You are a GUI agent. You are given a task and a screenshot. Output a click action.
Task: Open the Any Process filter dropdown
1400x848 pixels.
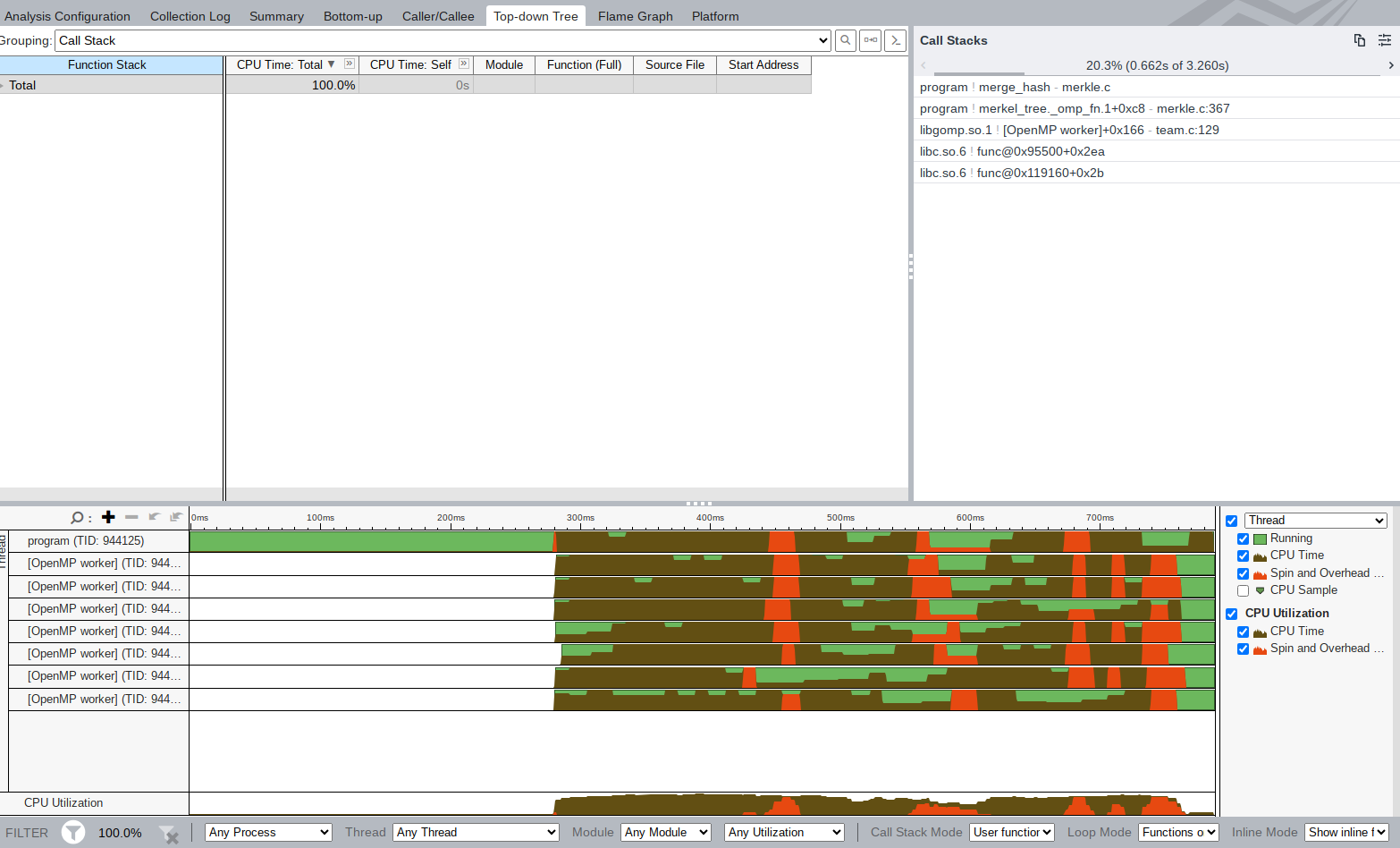[x=268, y=833]
